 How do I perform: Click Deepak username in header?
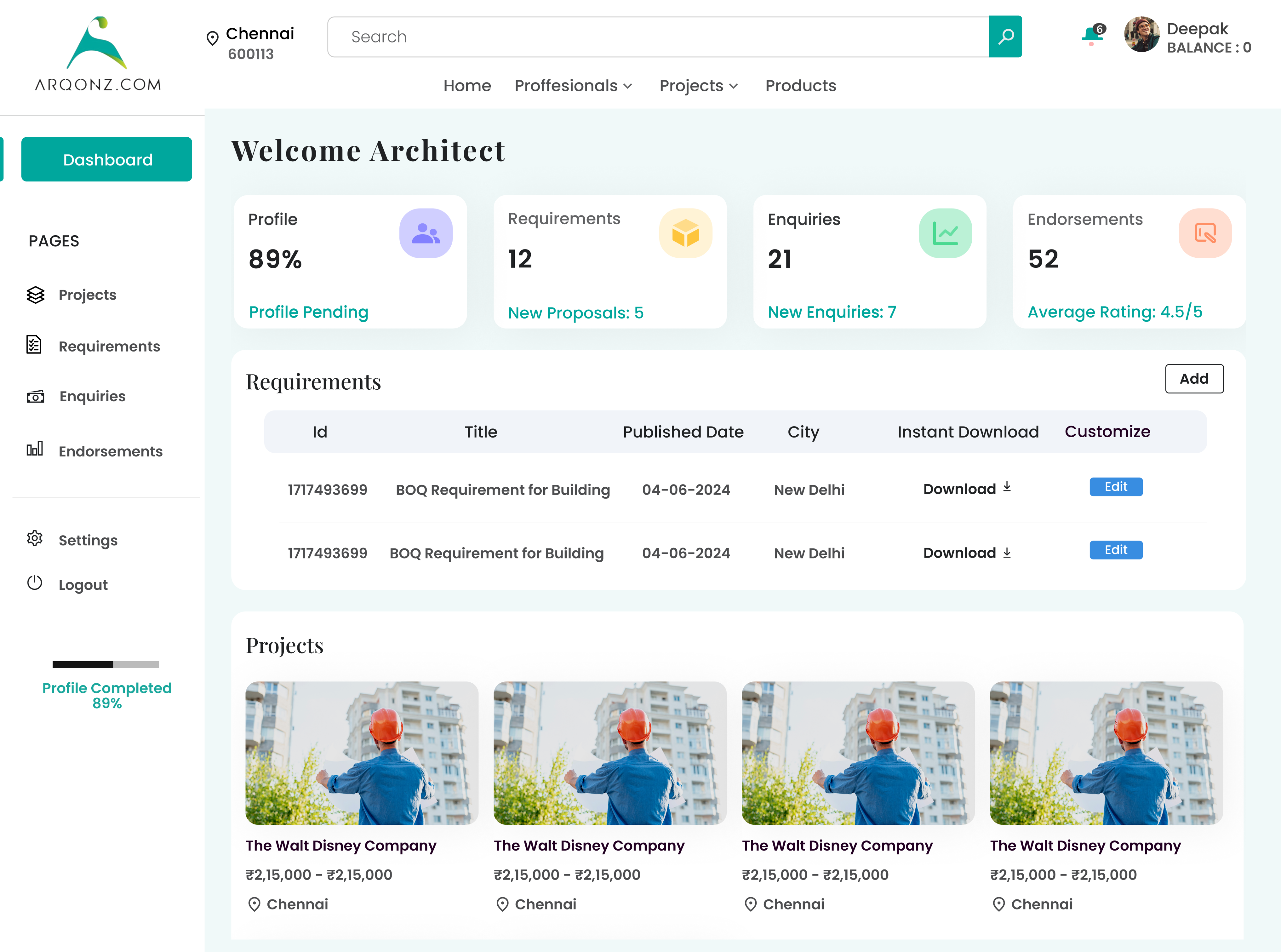[1197, 29]
